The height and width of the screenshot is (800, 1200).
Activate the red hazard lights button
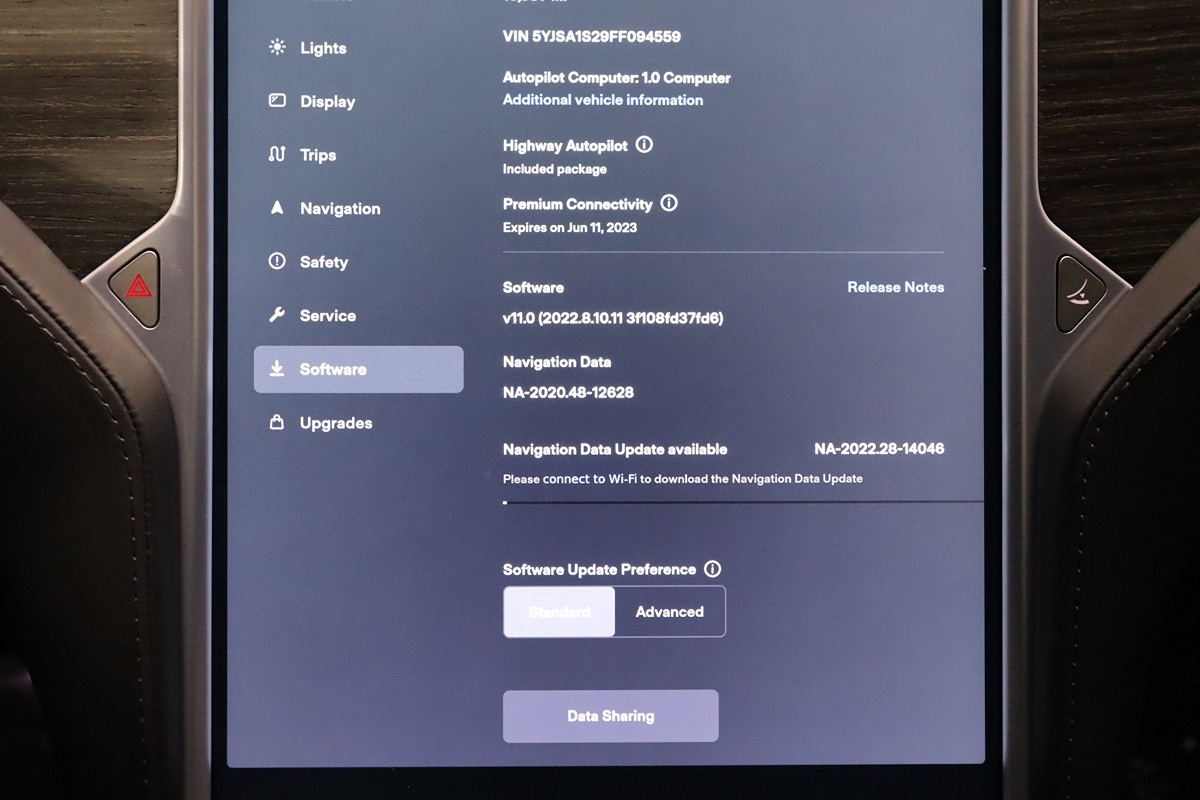pos(138,289)
